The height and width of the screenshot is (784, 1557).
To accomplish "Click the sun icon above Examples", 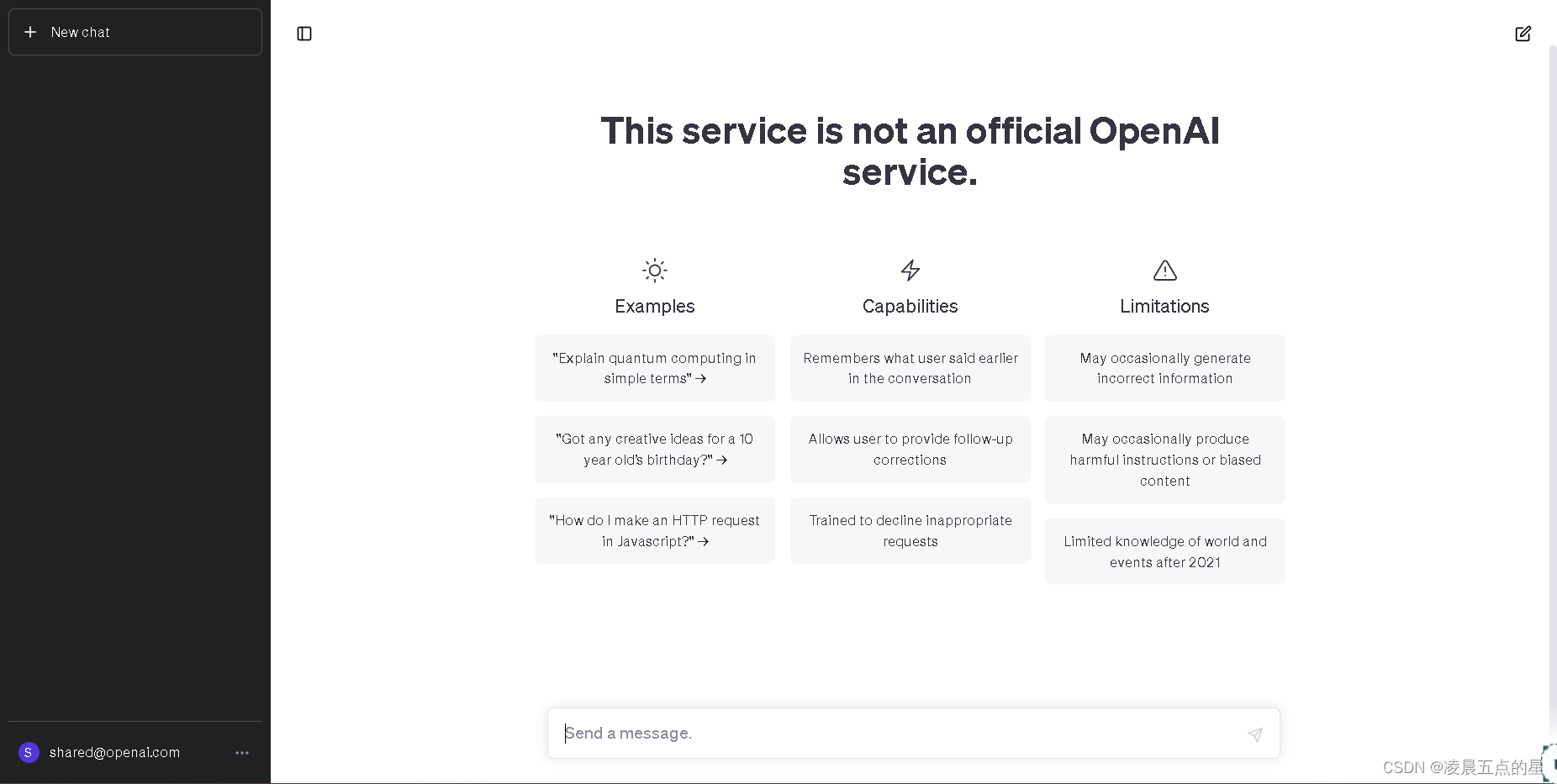I will tap(655, 271).
